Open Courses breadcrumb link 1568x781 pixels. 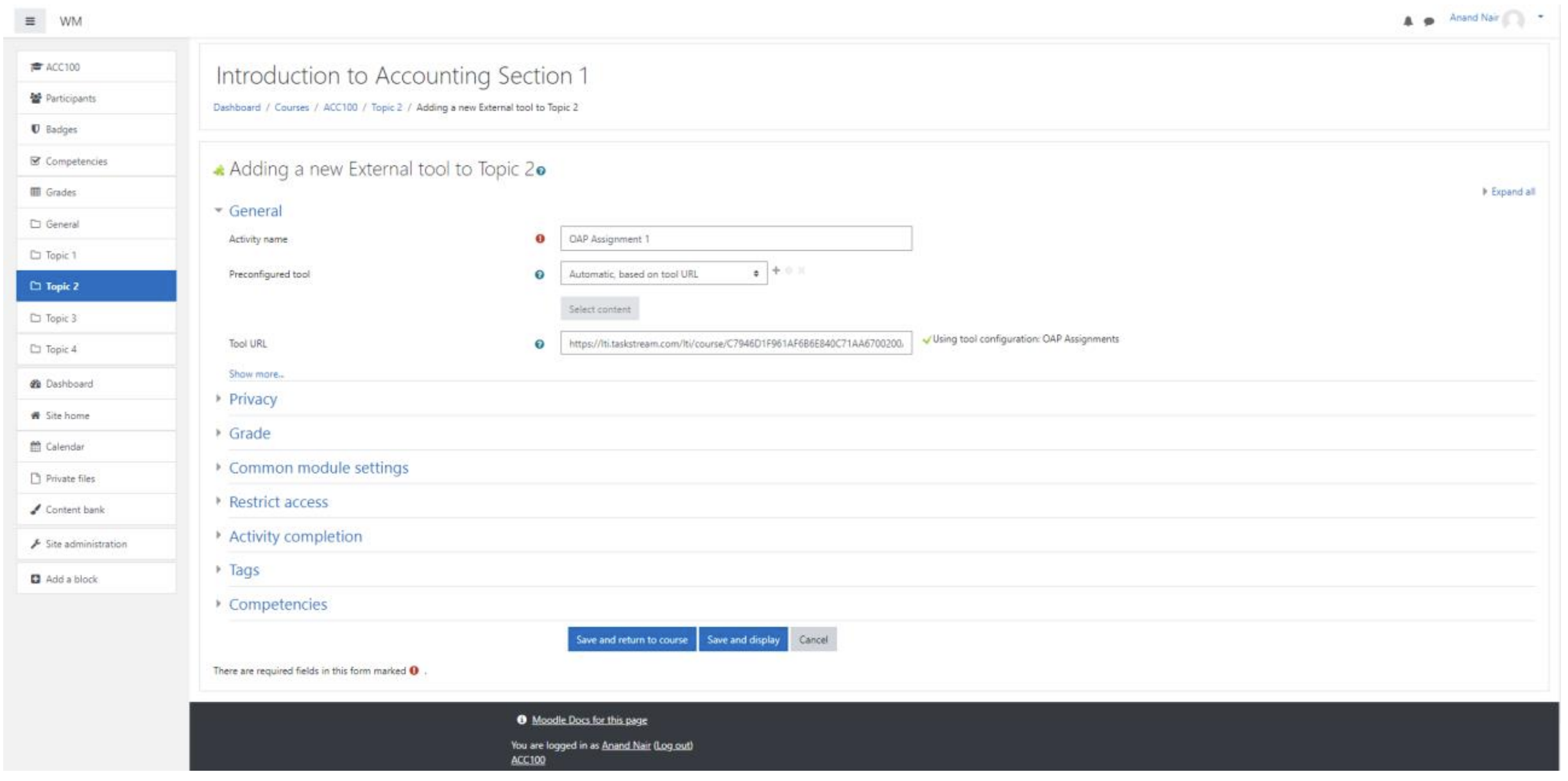pyautogui.click(x=291, y=107)
